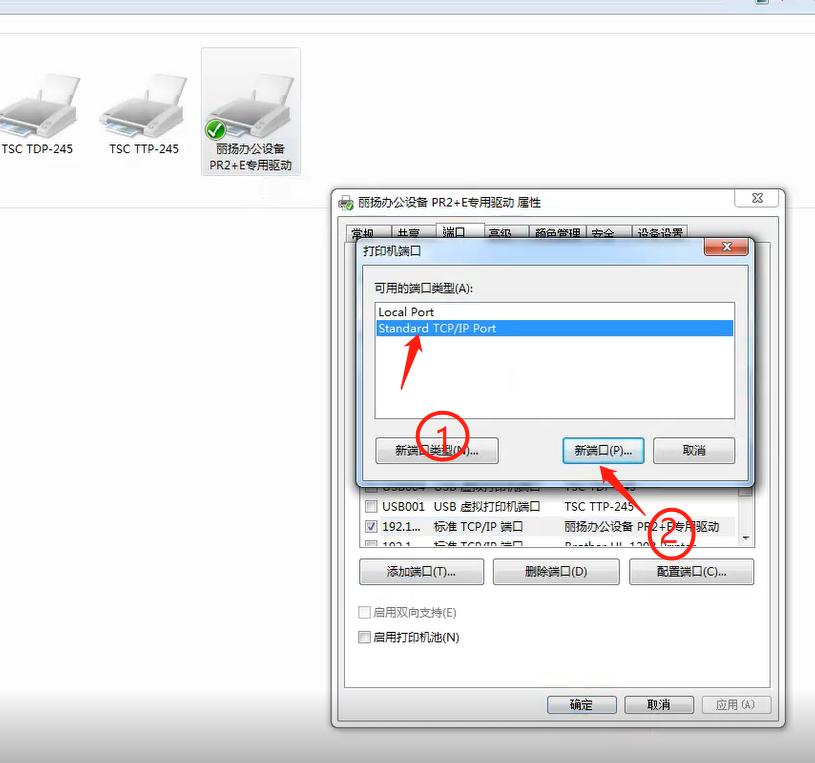Screen dimensions: 815x763
Task: Select the 丽扬办公设备 PR2+E专用驱动 printer
Action: (251, 111)
